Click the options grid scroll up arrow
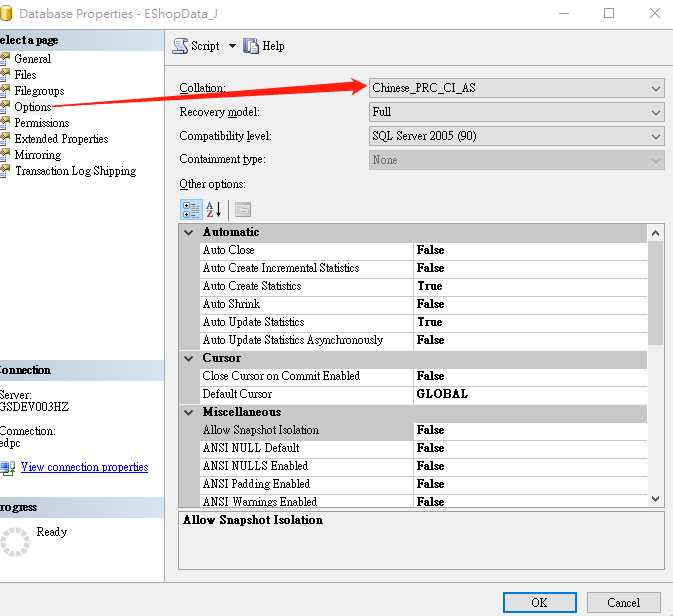Viewport: 673px width, 616px height. [655, 233]
